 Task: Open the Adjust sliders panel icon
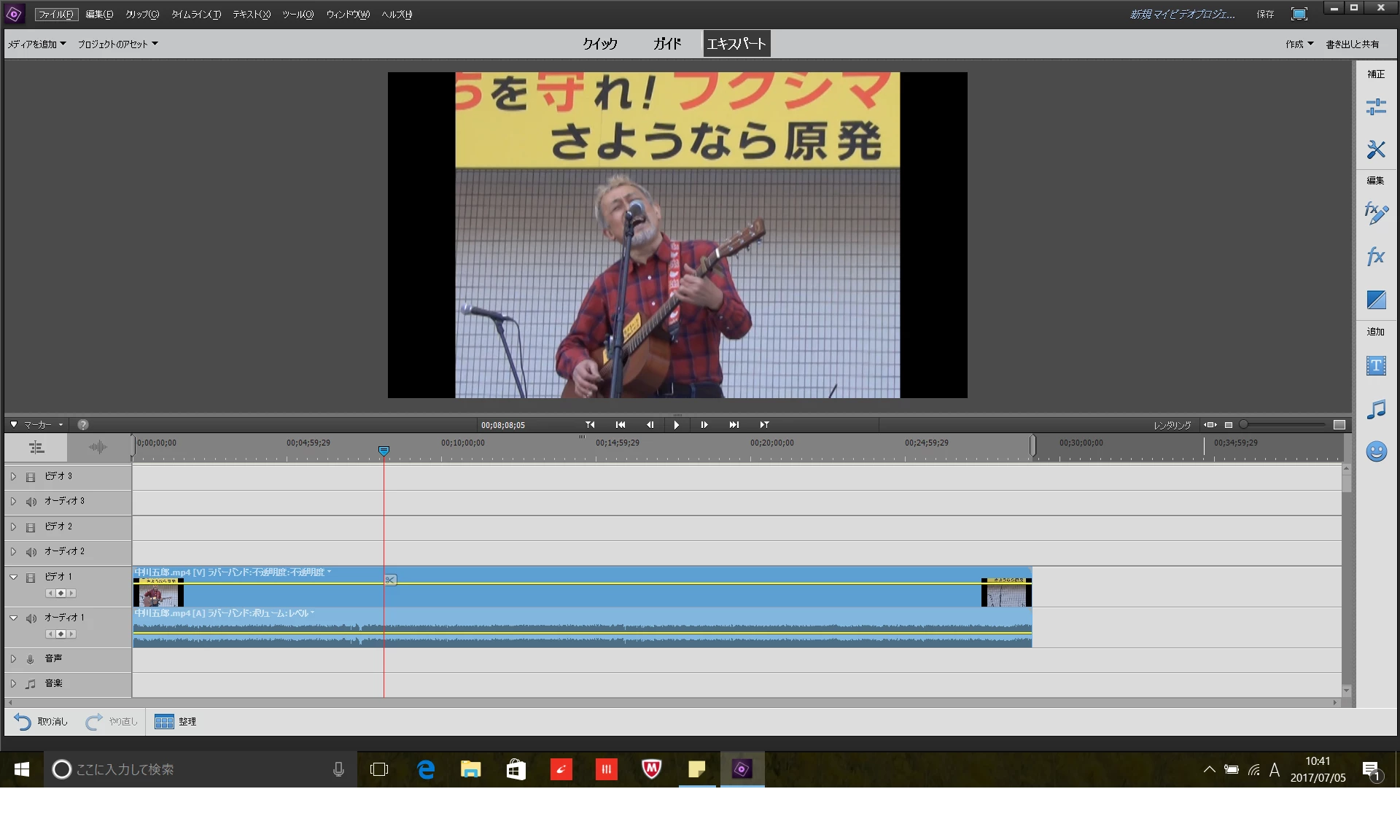[x=1375, y=107]
